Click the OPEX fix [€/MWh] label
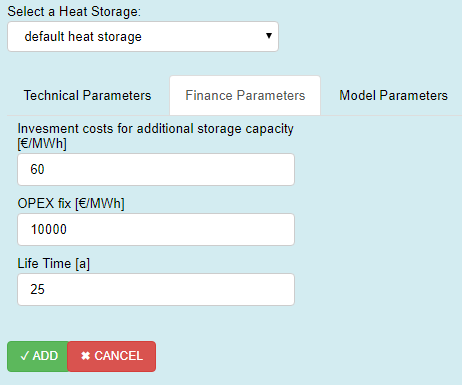 [71, 203]
